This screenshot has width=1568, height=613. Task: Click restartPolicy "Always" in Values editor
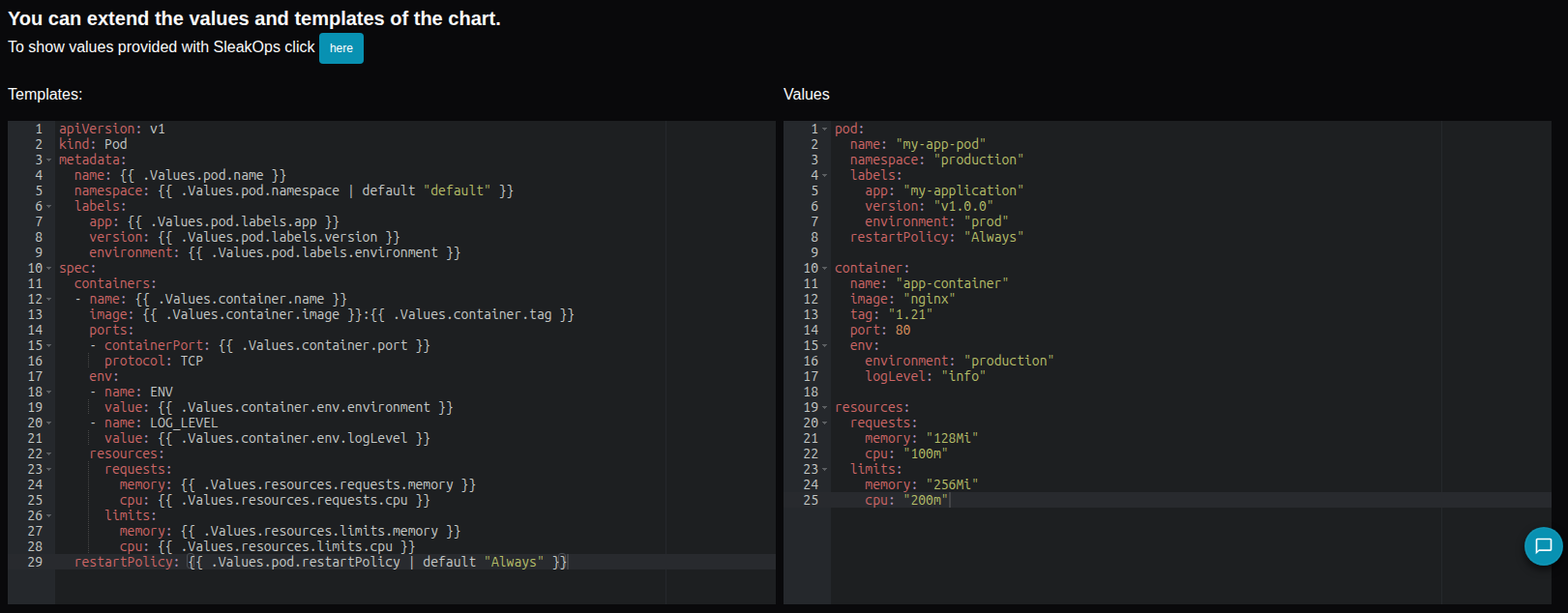[936, 237]
